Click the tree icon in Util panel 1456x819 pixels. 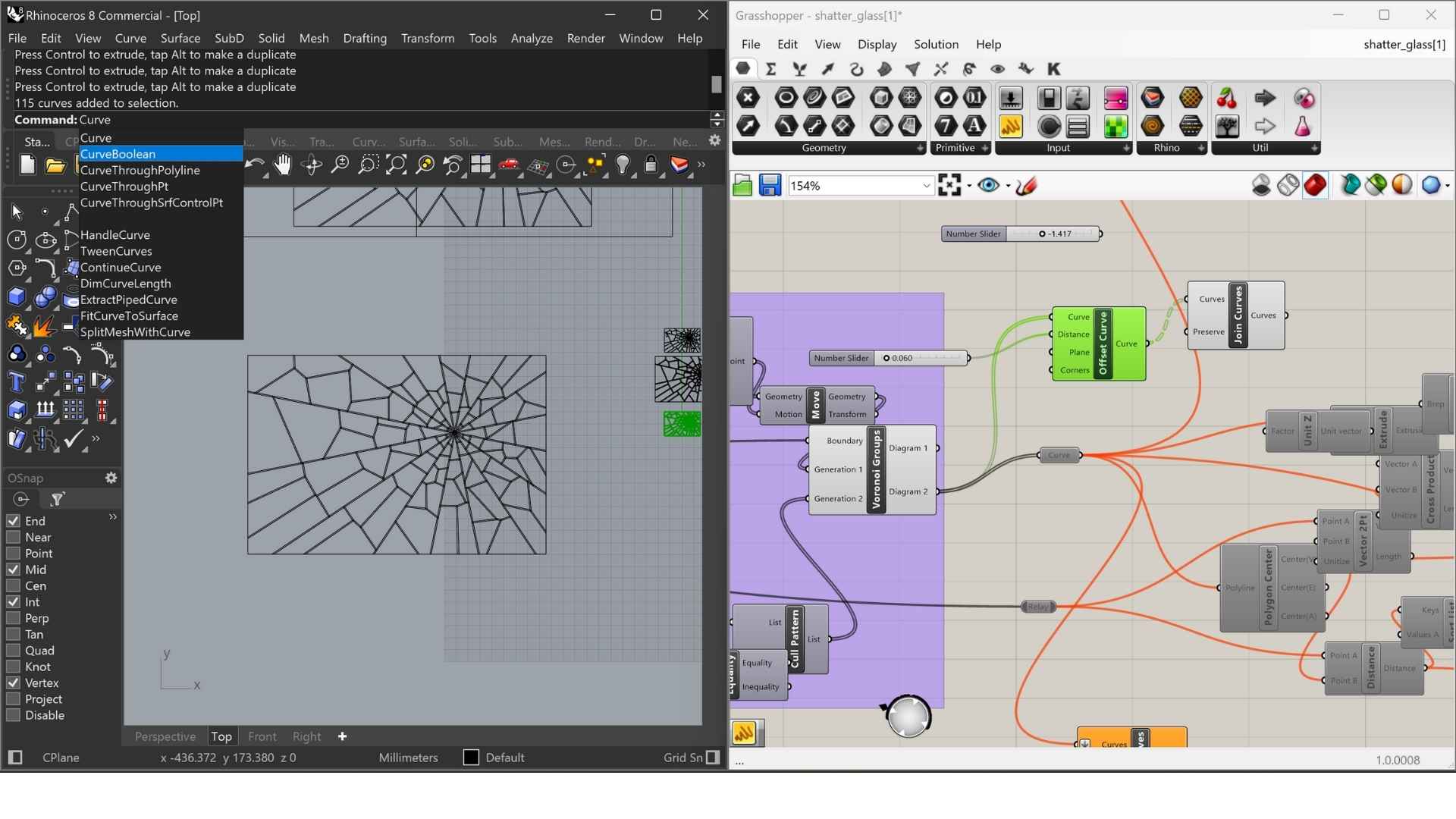[1227, 126]
